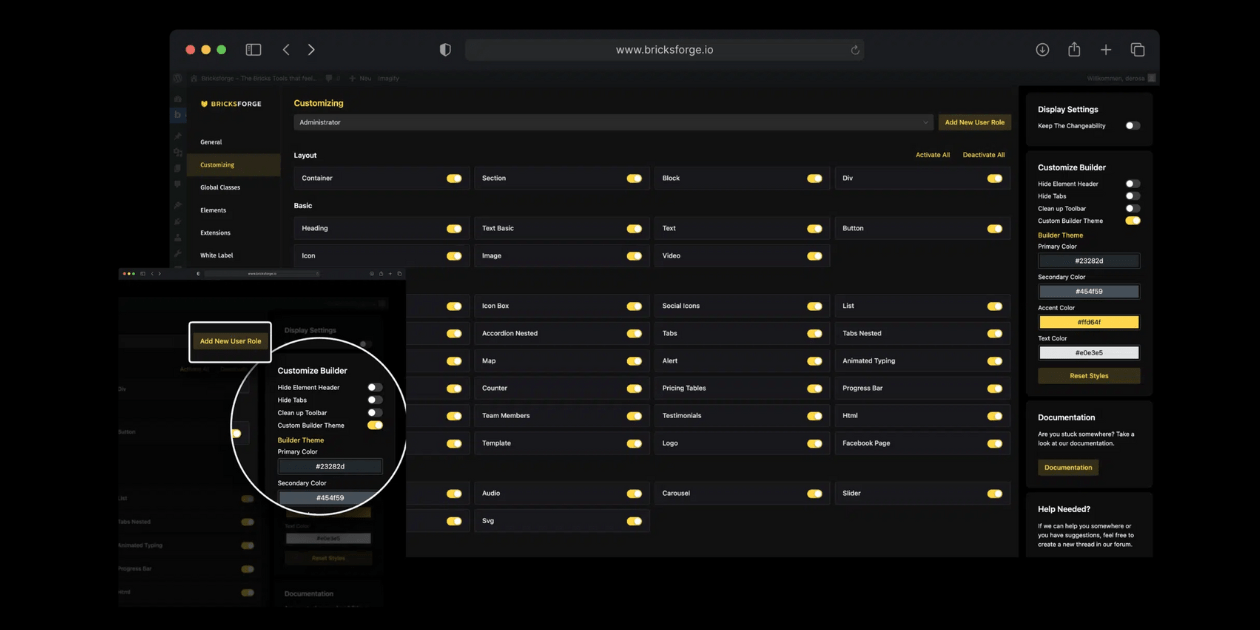Screen dimensions: 1260x630
Task: Click the Add New User Role button
Action: [x=973, y=122]
